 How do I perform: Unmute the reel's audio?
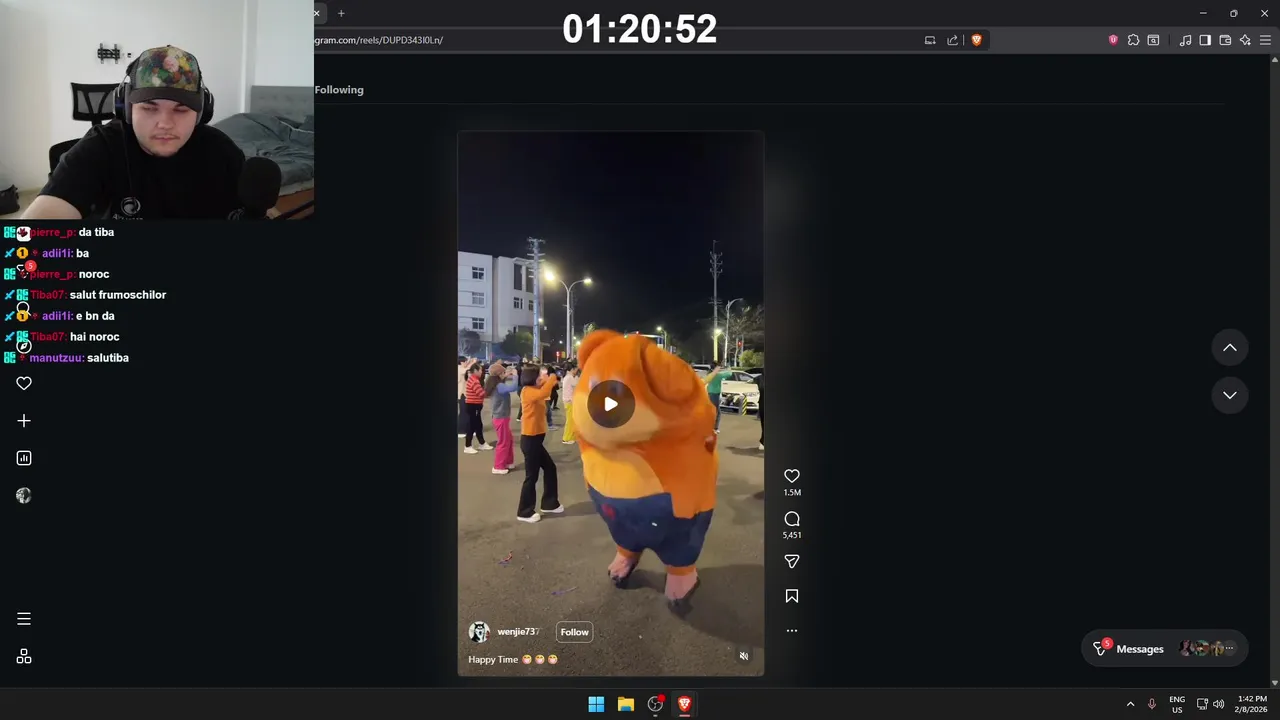point(743,656)
